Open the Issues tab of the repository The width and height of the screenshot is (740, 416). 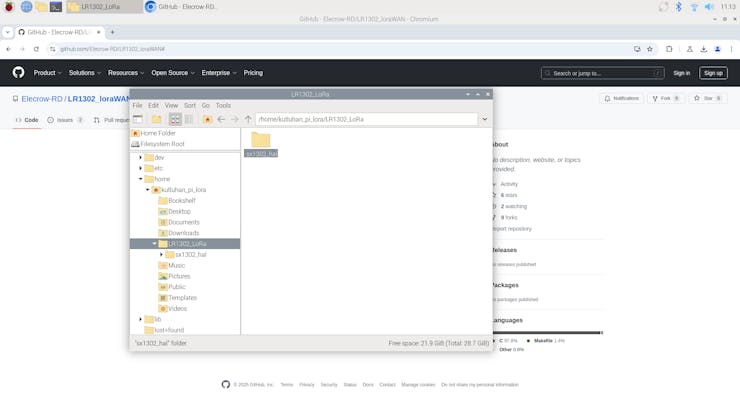(65, 120)
